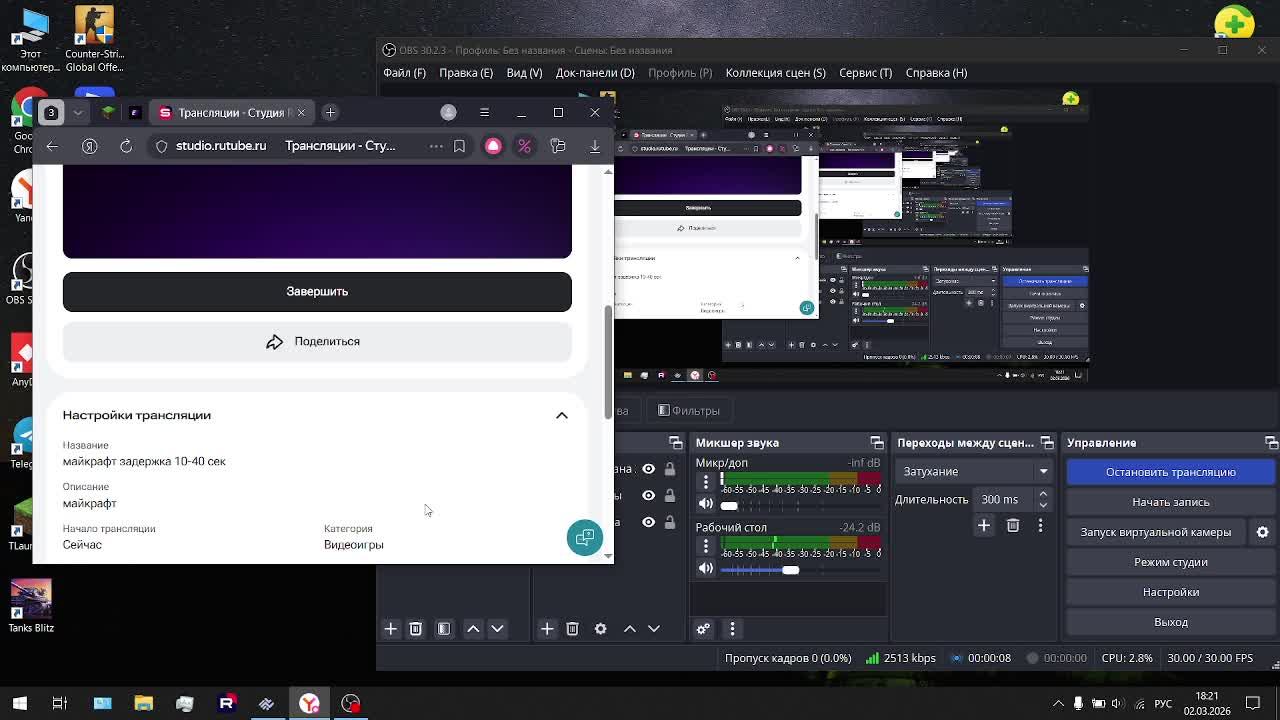Click the Поделиться button

point(317,342)
